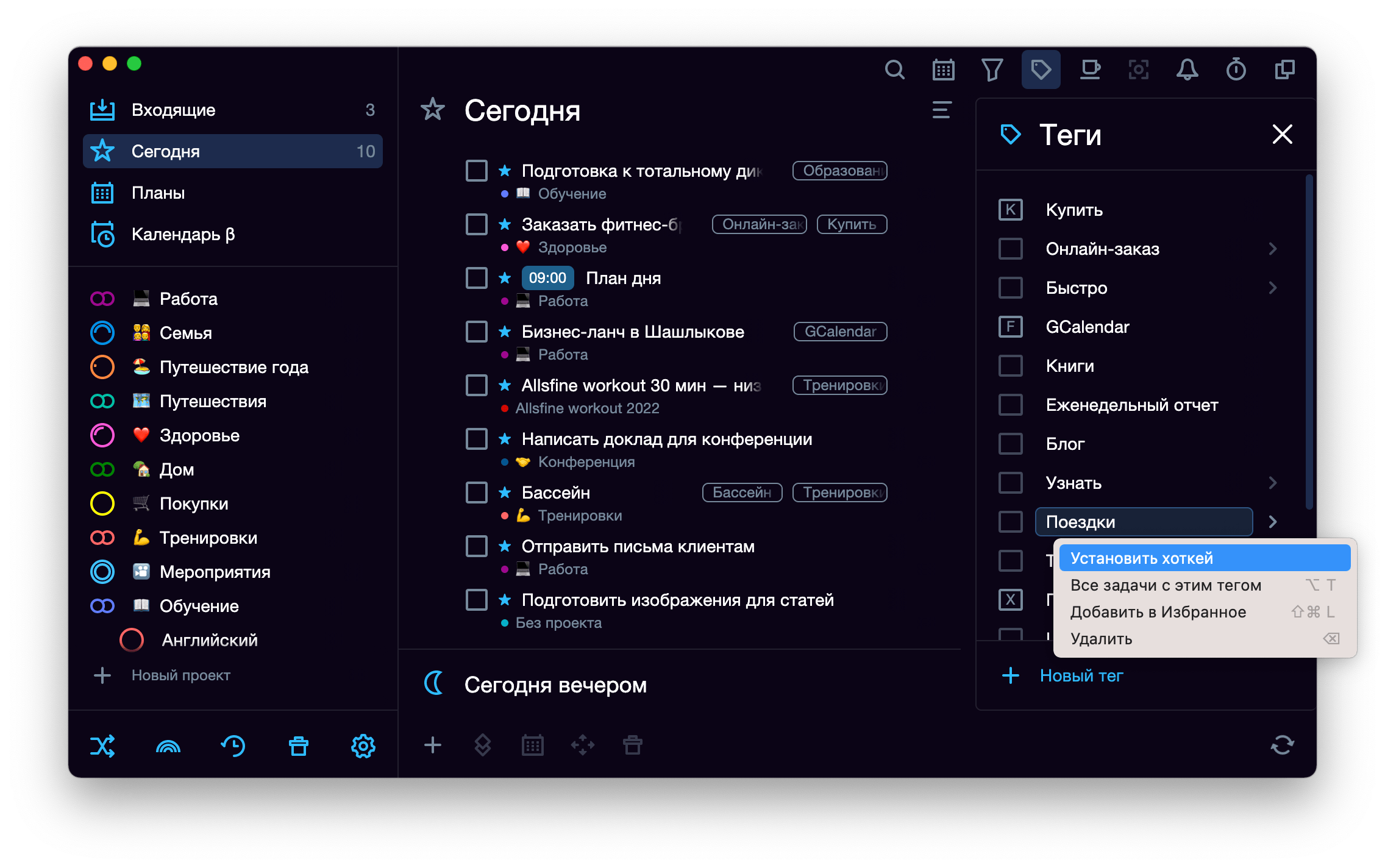Click the Поездки tag name field
The width and height of the screenshot is (1385, 868).
click(x=1144, y=522)
